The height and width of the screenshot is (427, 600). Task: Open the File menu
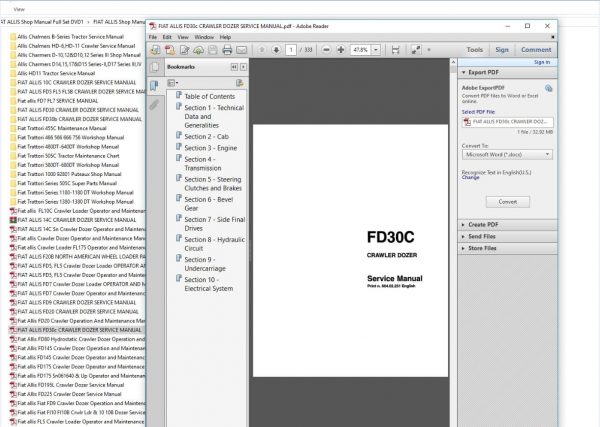point(153,37)
